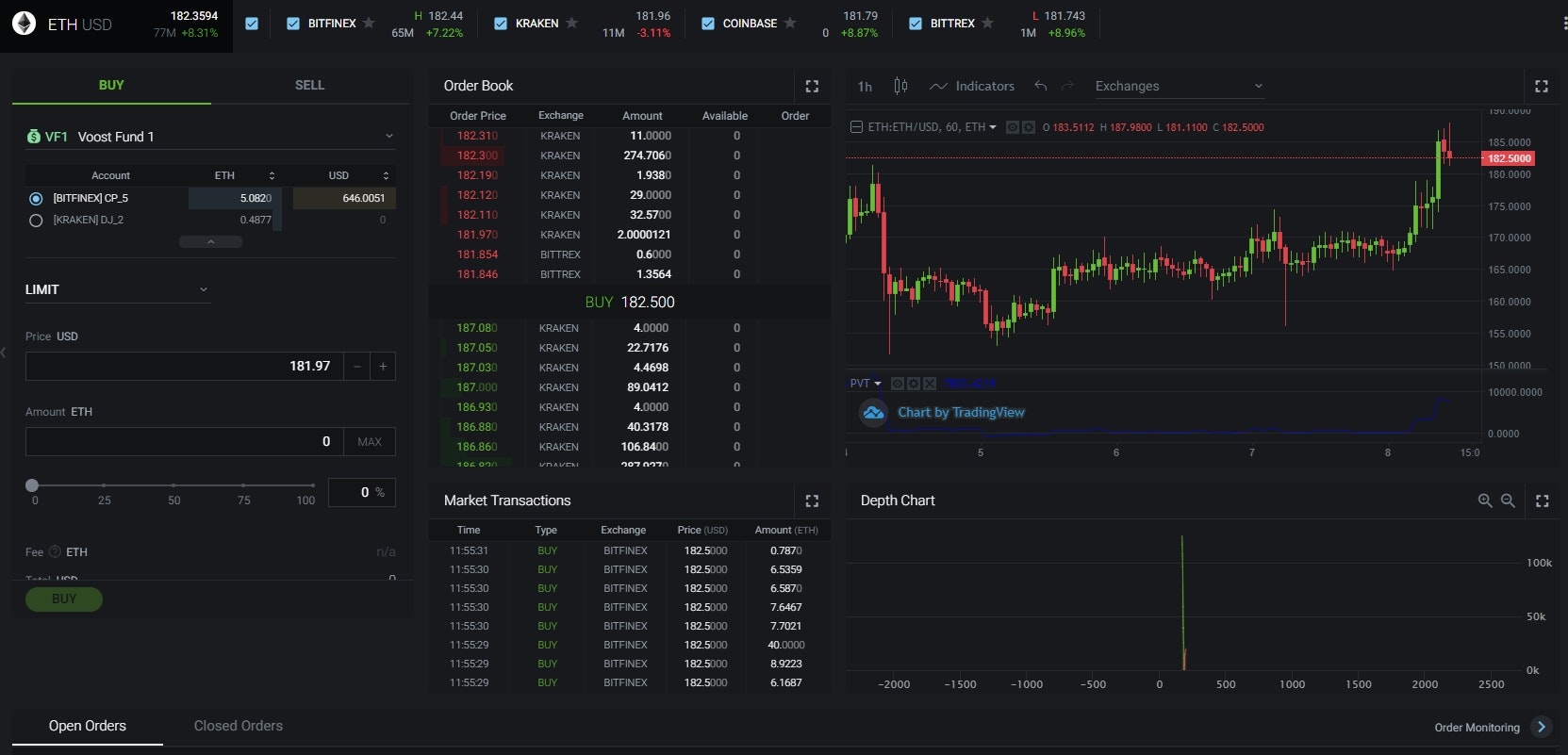Open the LIMIT order type dropdown
Screen dimensions: 1568x755
coord(117,289)
